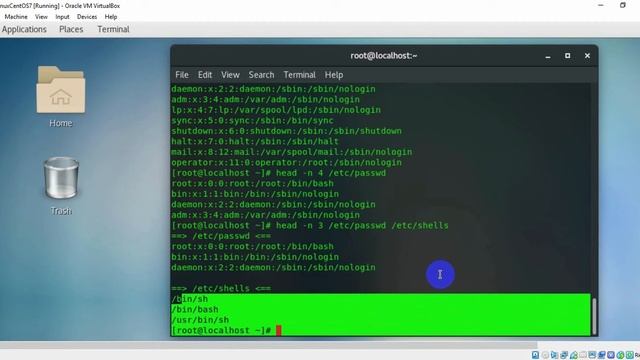This screenshot has width=640, height=360.
Task: Click the 'head -n 4 /etc/passwd' command line
Action: 278,173
